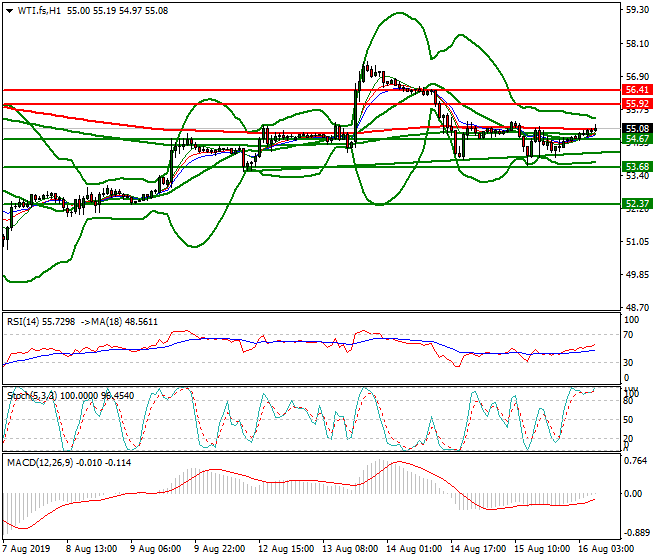
Task: Select the WTI.fs,H1 symbol title text
Action: click(x=39, y=11)
